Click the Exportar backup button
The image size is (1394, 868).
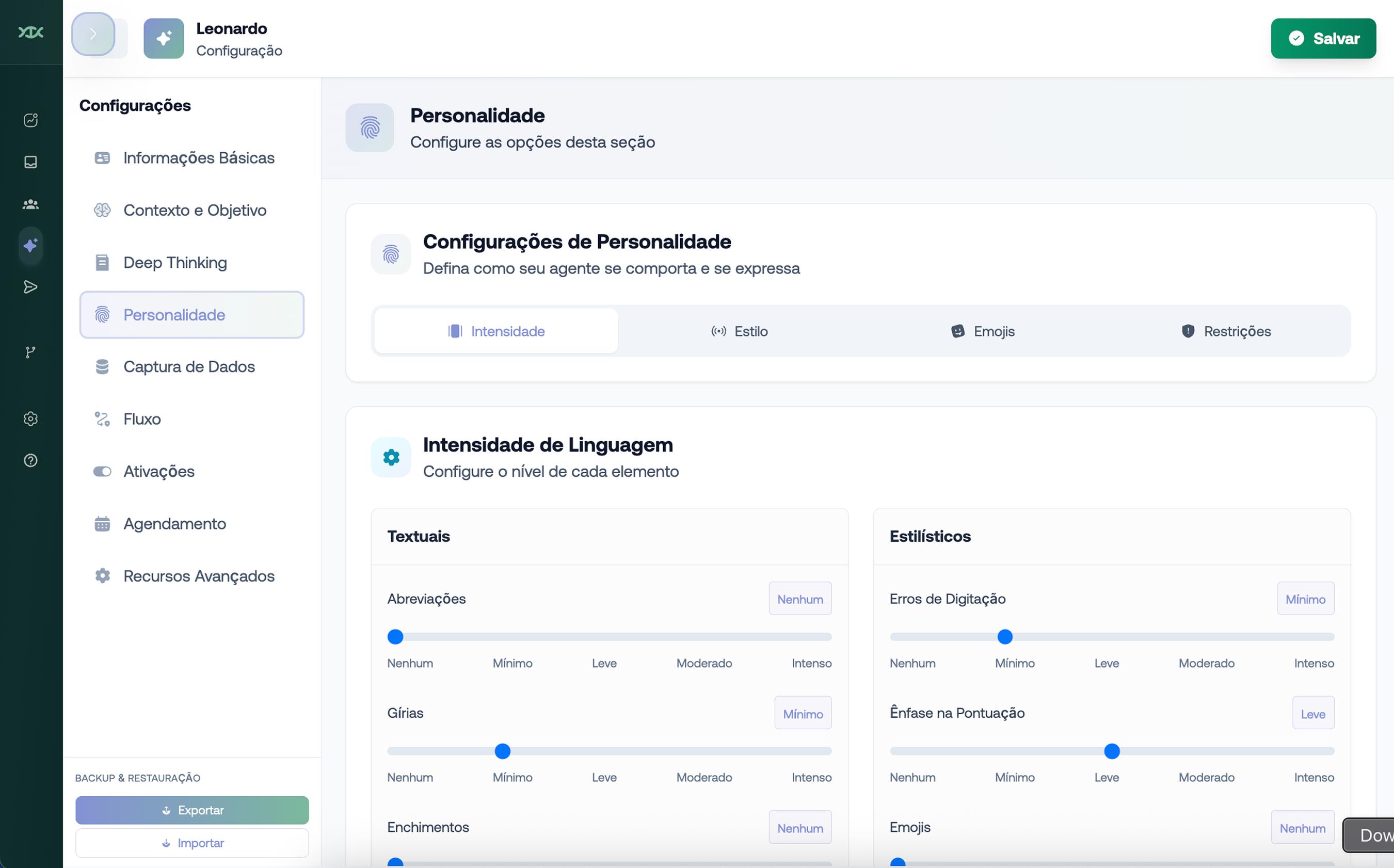coord(192,810)
